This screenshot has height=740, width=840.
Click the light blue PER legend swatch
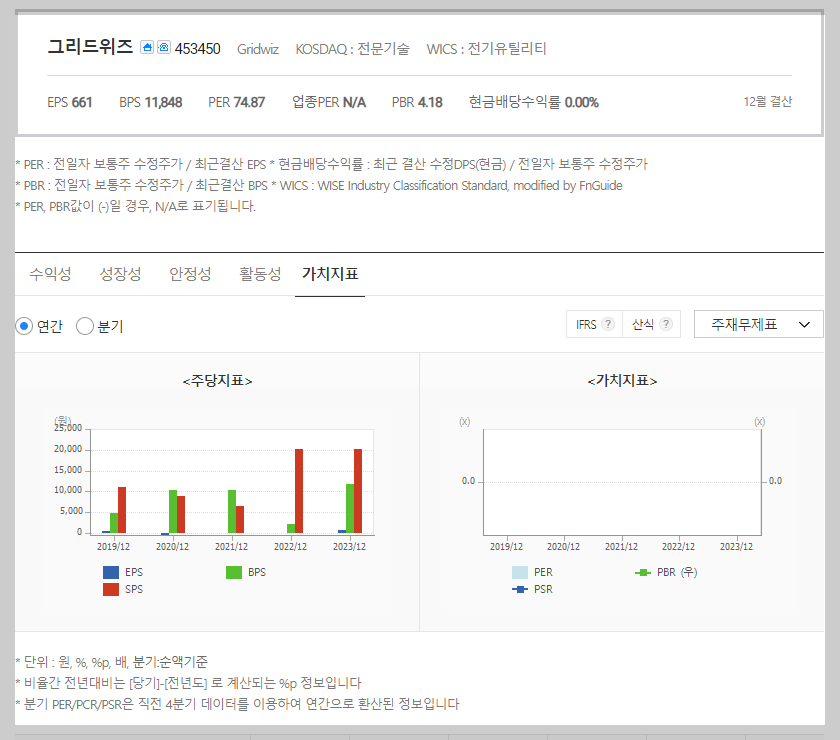[x=520, y=572]
